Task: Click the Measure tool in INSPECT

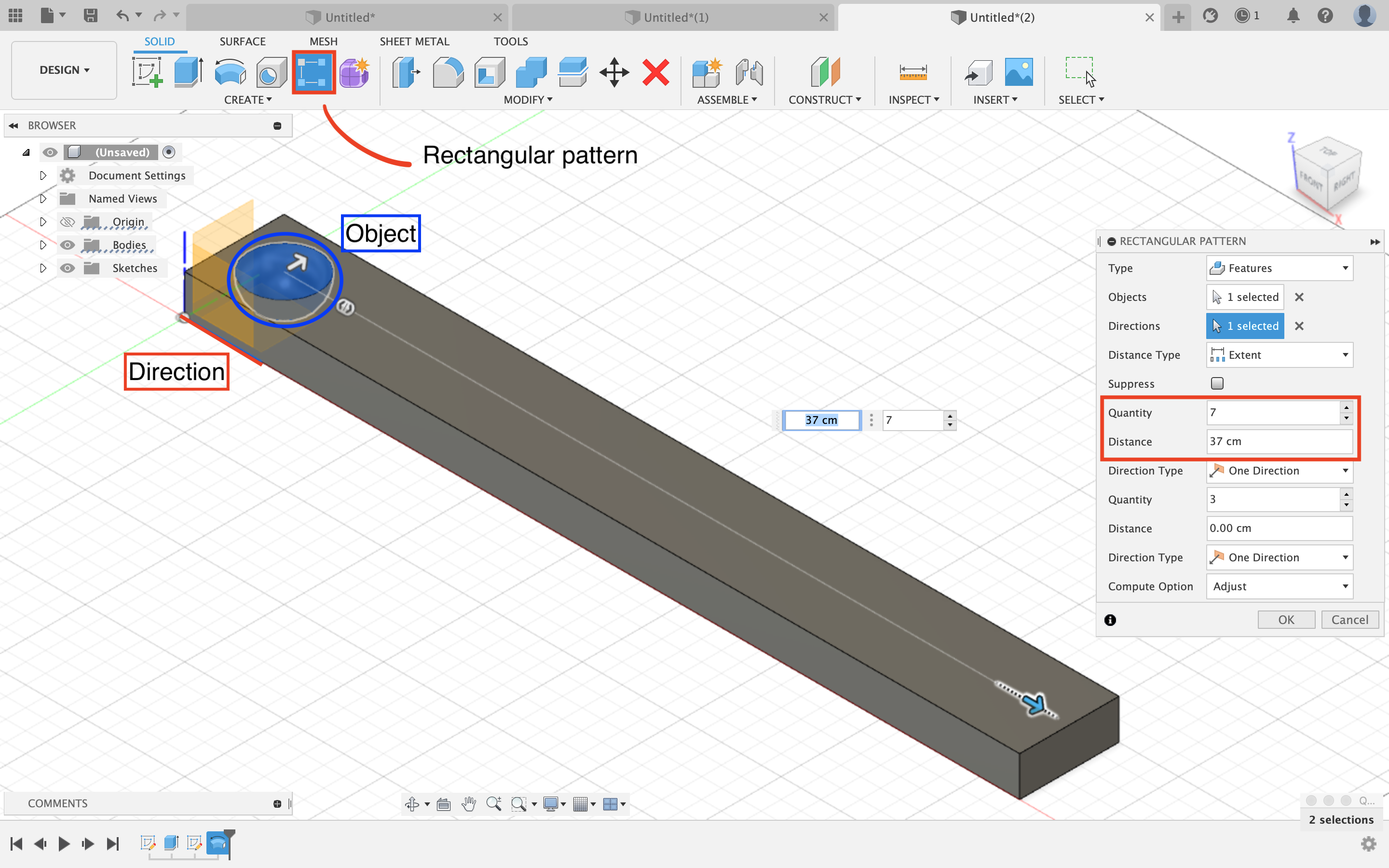Action: [911, 71]
